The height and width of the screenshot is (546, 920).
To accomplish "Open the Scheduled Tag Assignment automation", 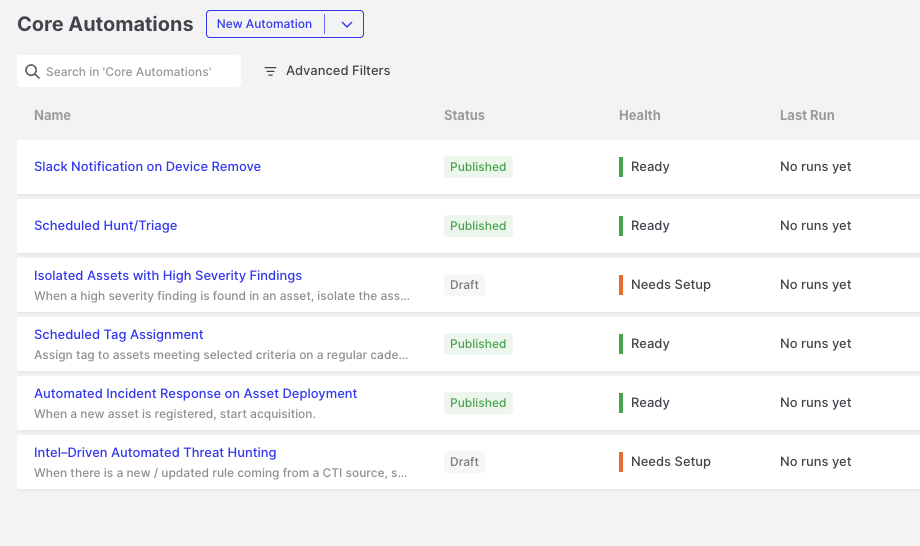I will [x=119, y=335].
